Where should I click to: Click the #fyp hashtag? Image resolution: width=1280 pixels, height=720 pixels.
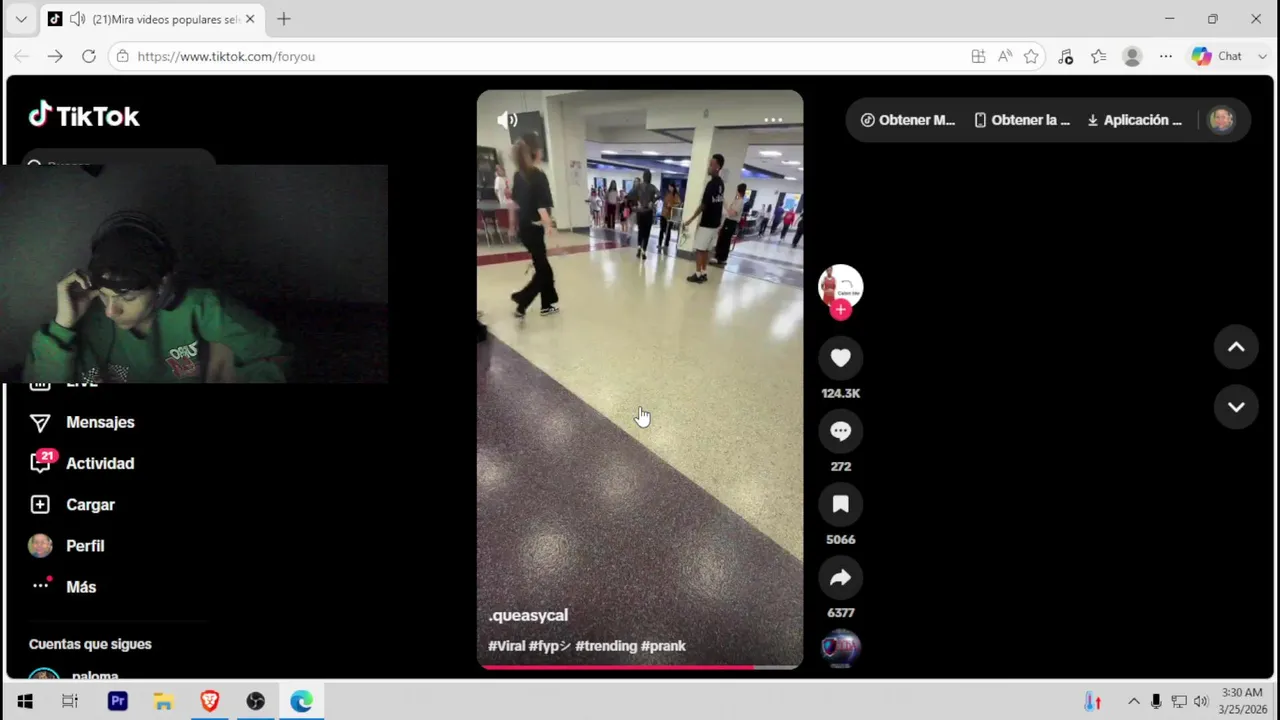coord(550,646)
